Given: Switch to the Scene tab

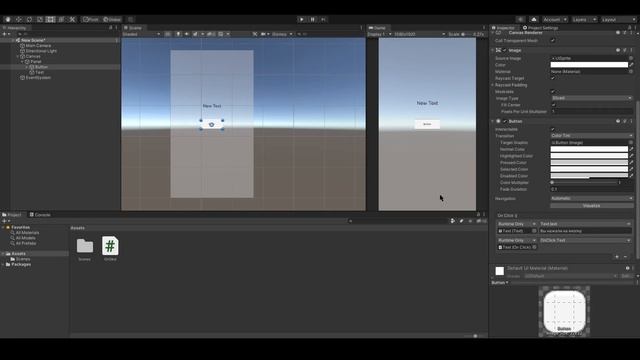Looking at the screenshot, I should 133,28.
